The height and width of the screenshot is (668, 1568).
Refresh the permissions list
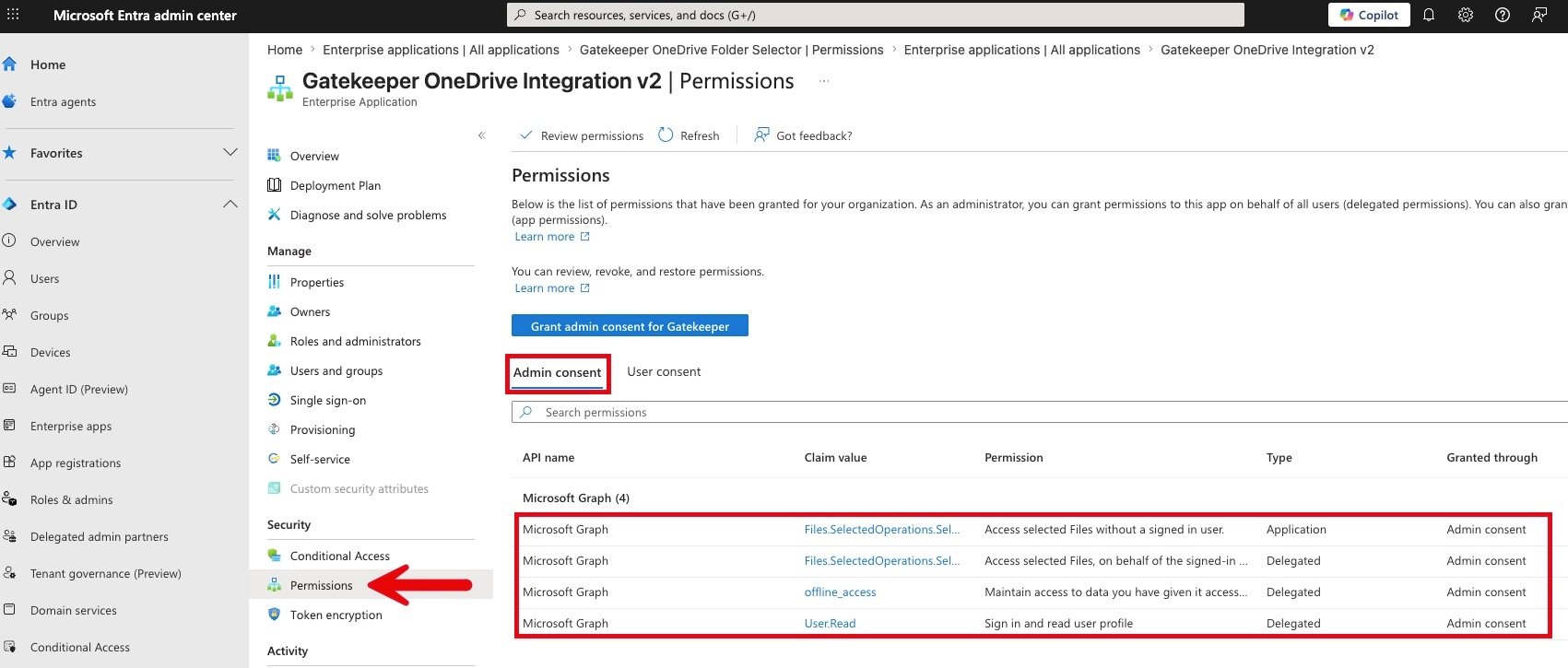(689, 135)
